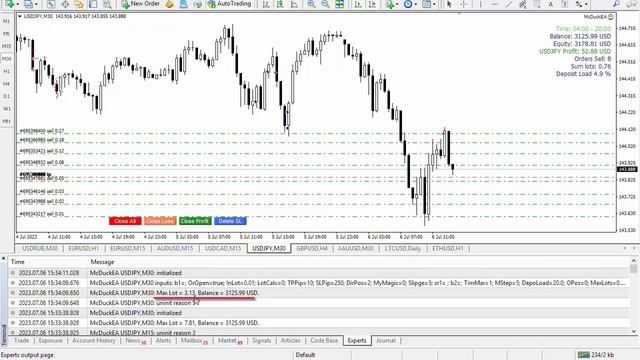Screen dimensions: 640x360
Task: Open USDJPY,M30 chart menu triangle
Action: (20, 16)
